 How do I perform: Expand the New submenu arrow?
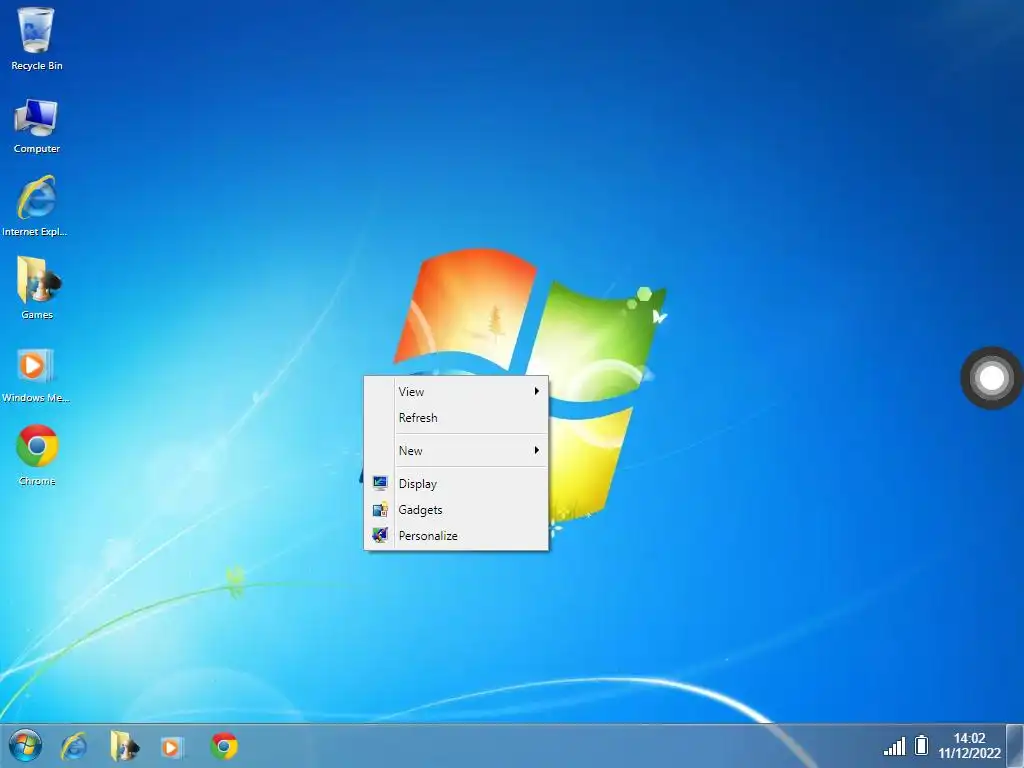(x=537, y=451)
